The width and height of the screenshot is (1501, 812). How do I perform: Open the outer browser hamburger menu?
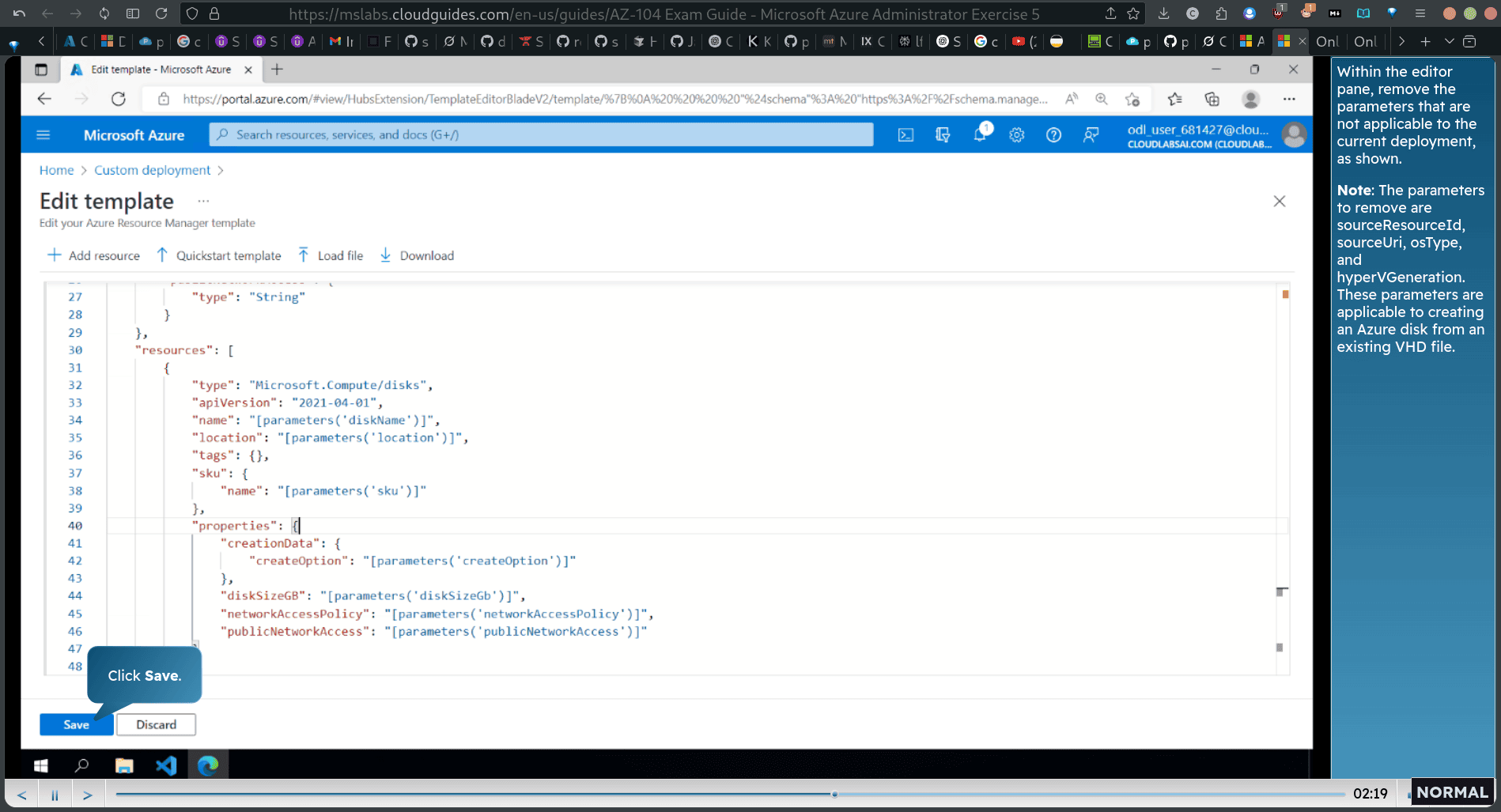click(x=1420, y=13)
